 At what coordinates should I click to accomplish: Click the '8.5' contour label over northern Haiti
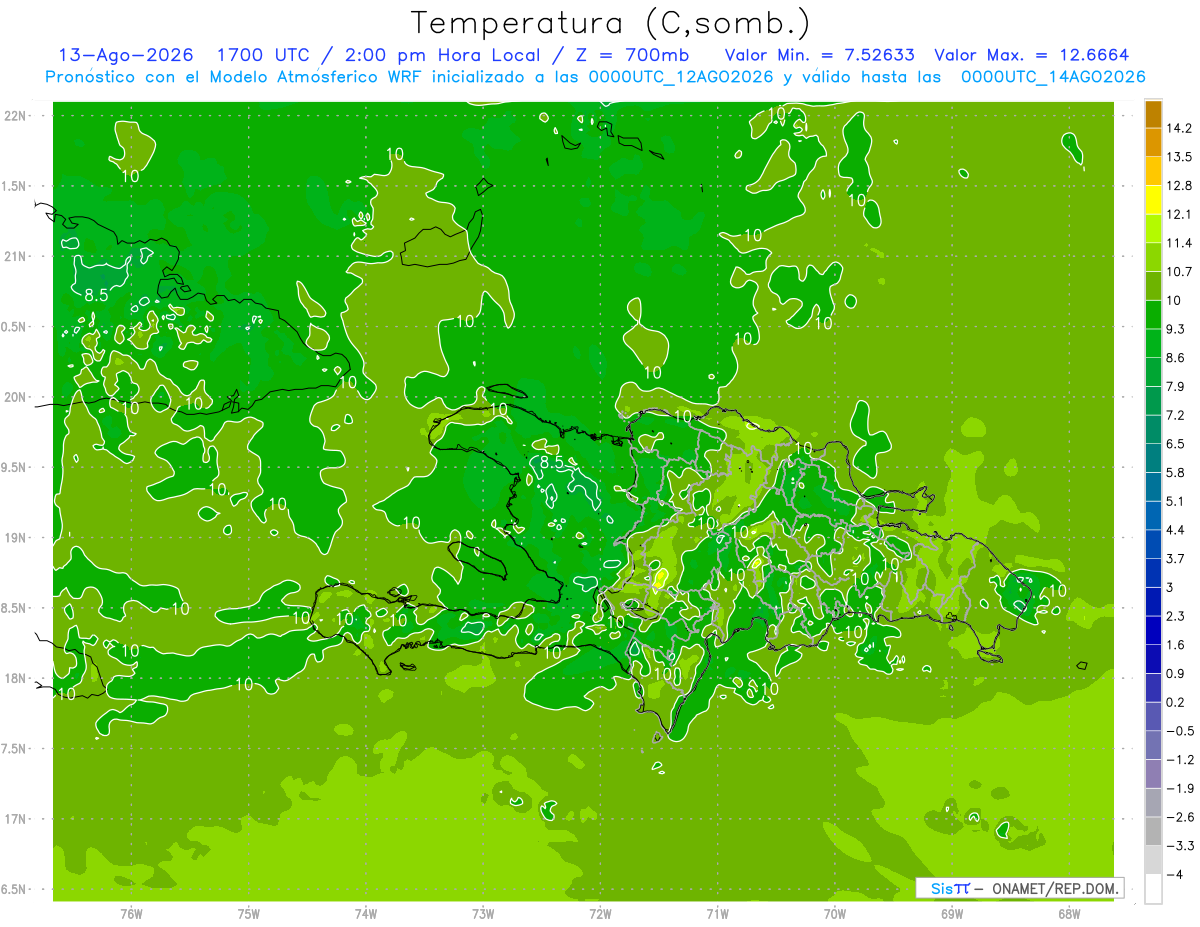552,462
